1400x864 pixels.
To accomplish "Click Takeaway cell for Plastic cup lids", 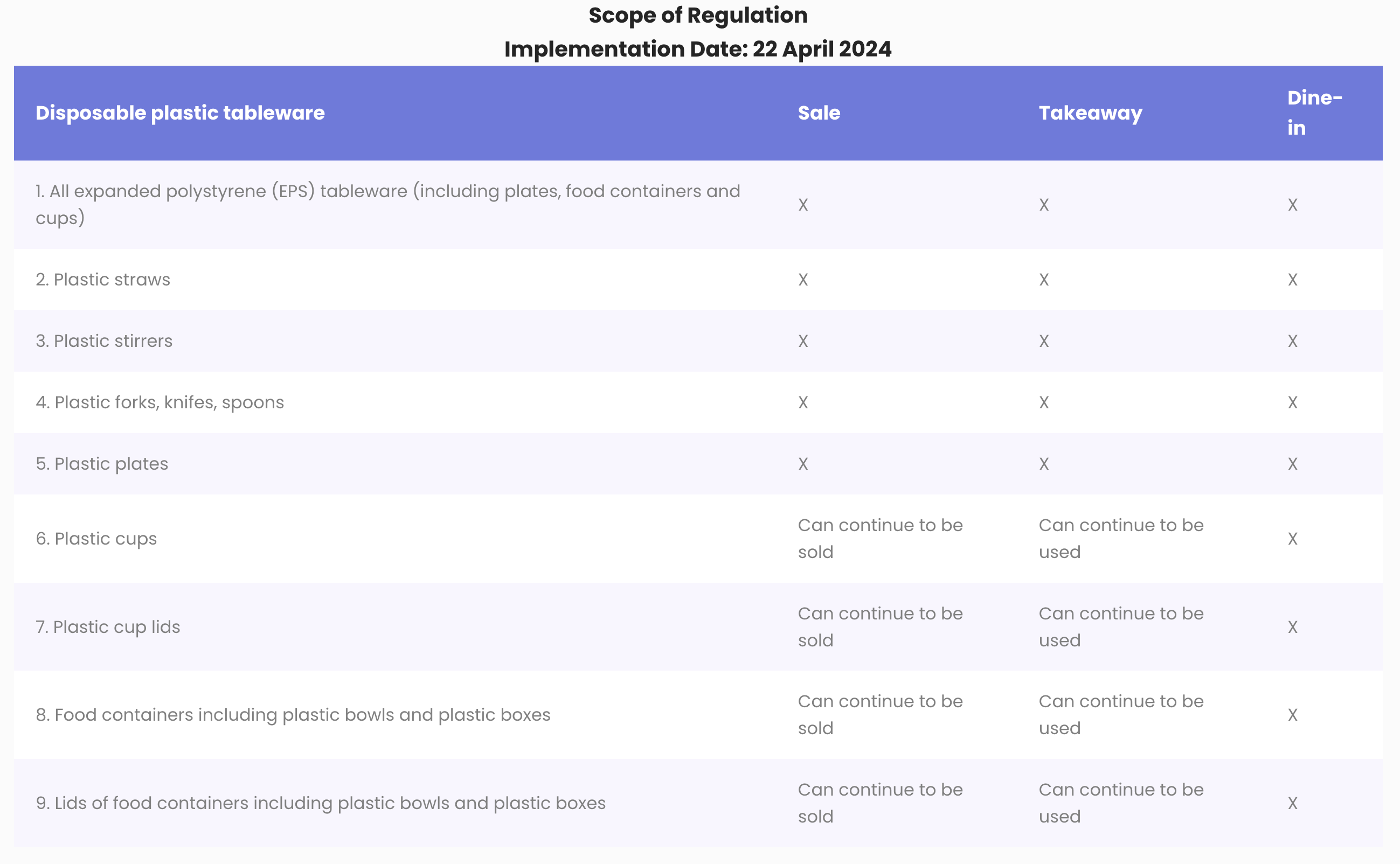I will 1121,627.
